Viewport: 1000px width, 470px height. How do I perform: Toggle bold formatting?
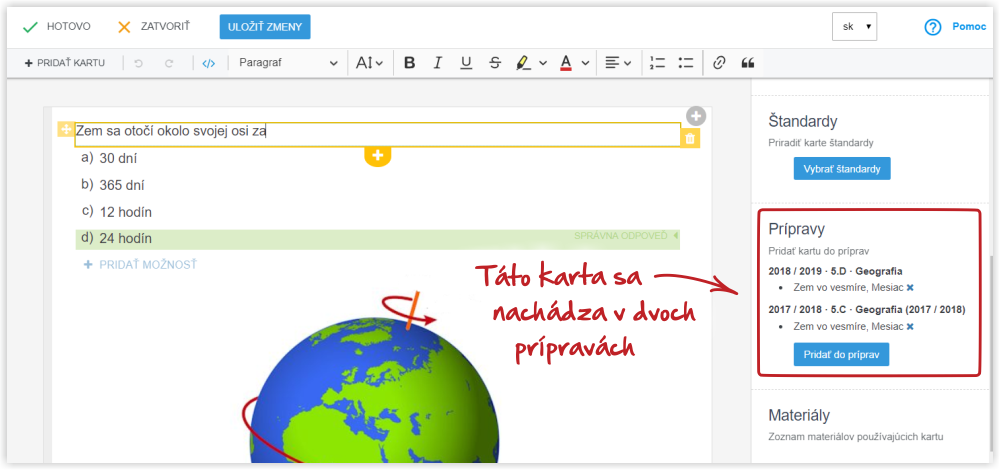410,63
